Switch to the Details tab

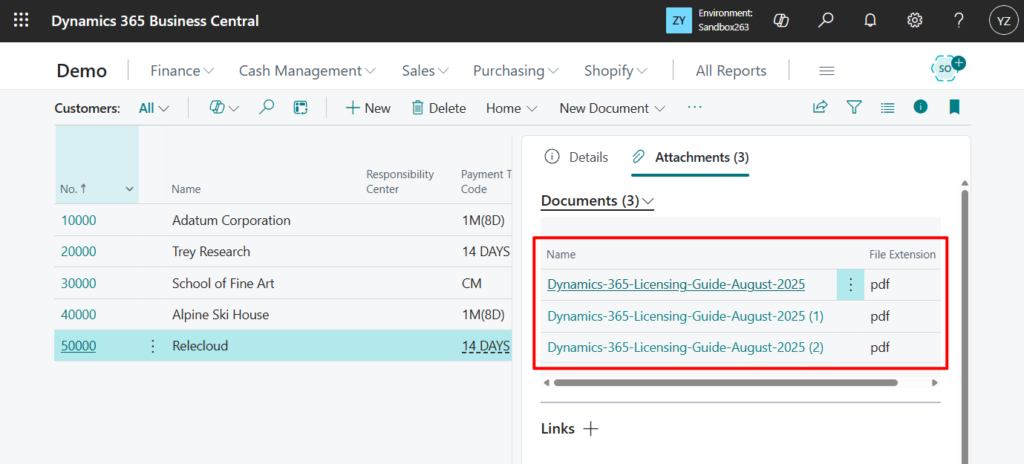tap(576, 157)
